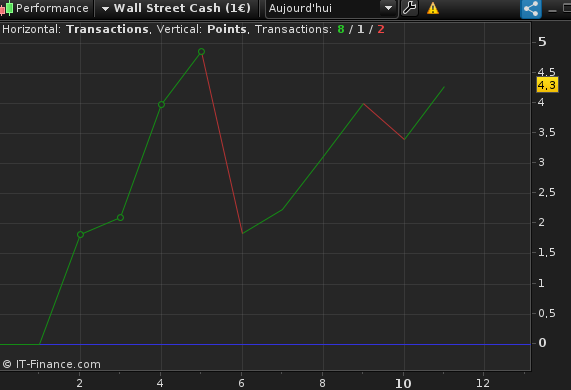Viewport: 571px width, 390px height.
Task: Click the circle marker at transaction 3
Action: tap(121, 217)
